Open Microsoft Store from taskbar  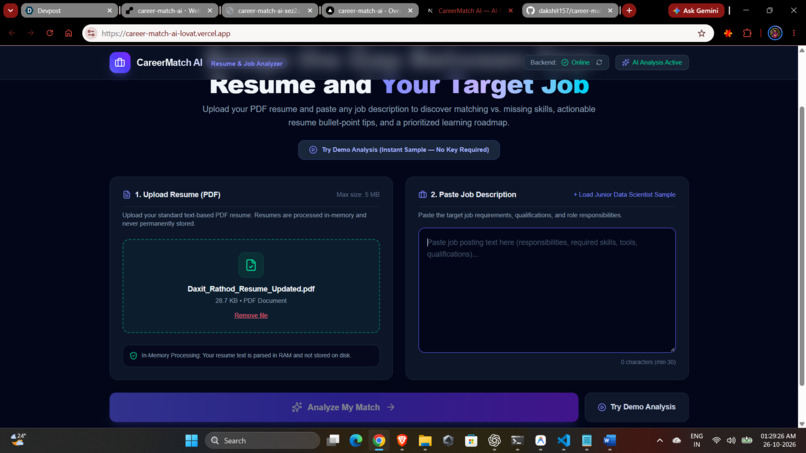[471, 441]
